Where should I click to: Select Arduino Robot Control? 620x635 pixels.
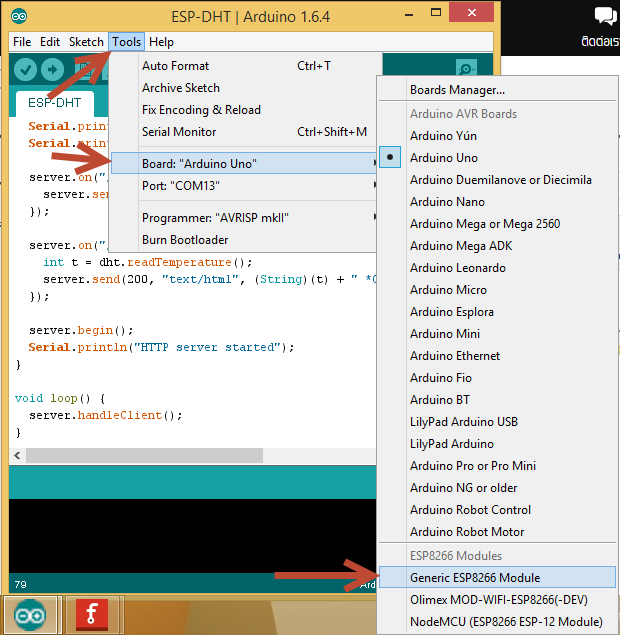(497, 509)
